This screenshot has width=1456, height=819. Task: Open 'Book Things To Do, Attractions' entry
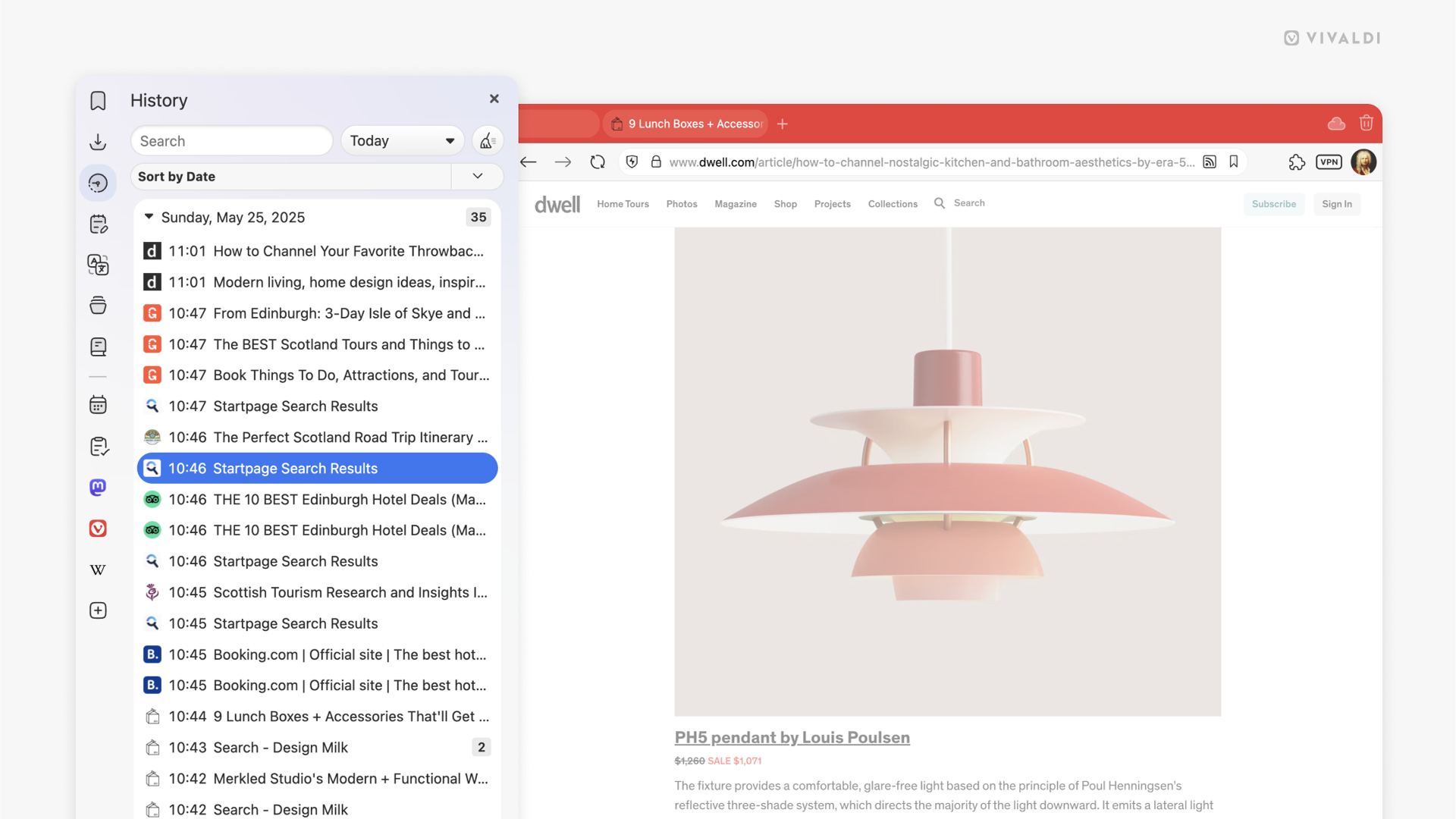317,375
